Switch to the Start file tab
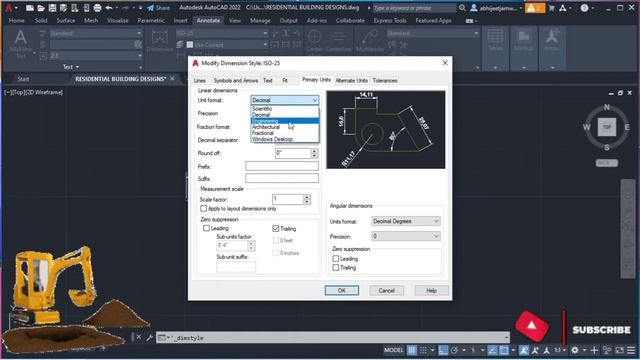The height and width of the screenshot is (360, 640). tap(23, 79)
